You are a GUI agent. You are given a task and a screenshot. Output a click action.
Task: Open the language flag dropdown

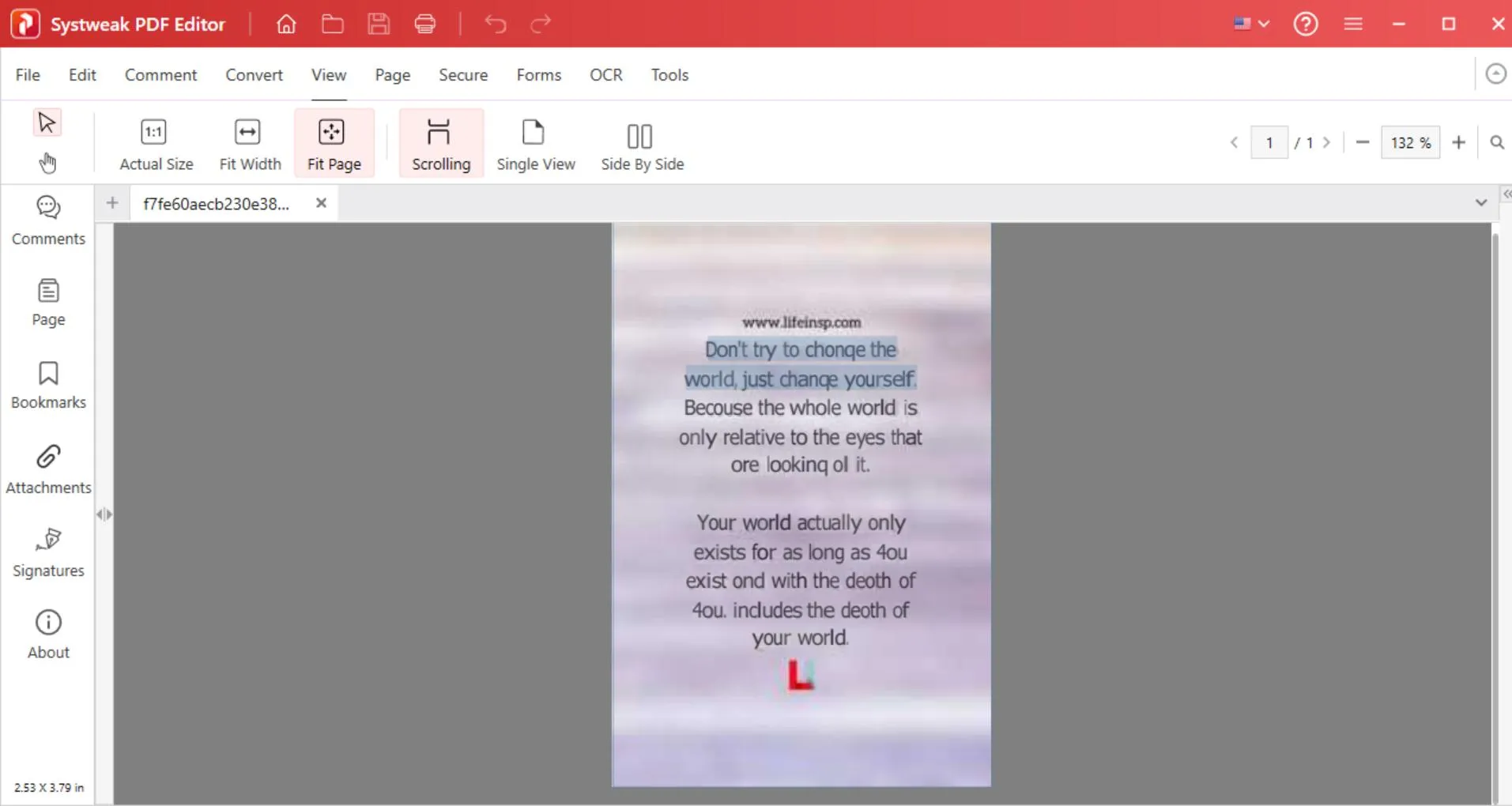click(x=1251, y=24)
